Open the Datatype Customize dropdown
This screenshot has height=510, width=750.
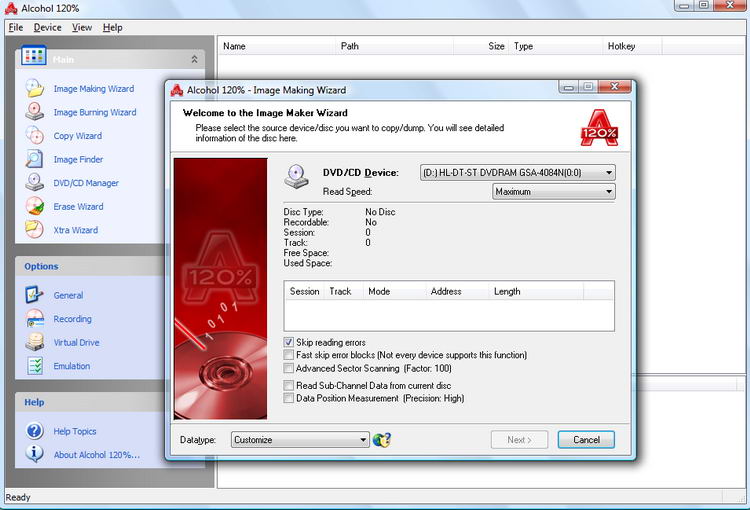[364, 439]
